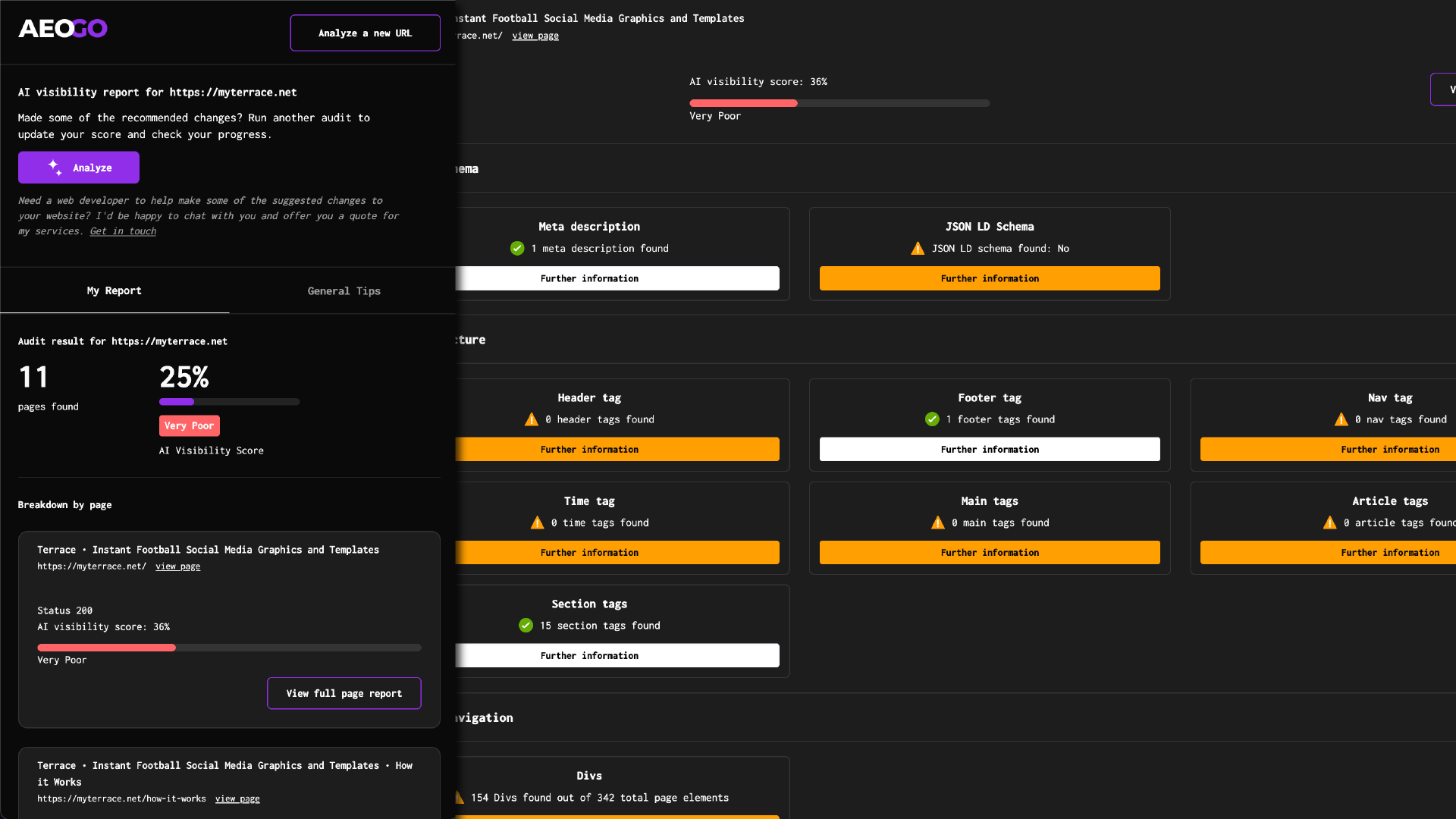Open View full page report

[344, 693]
